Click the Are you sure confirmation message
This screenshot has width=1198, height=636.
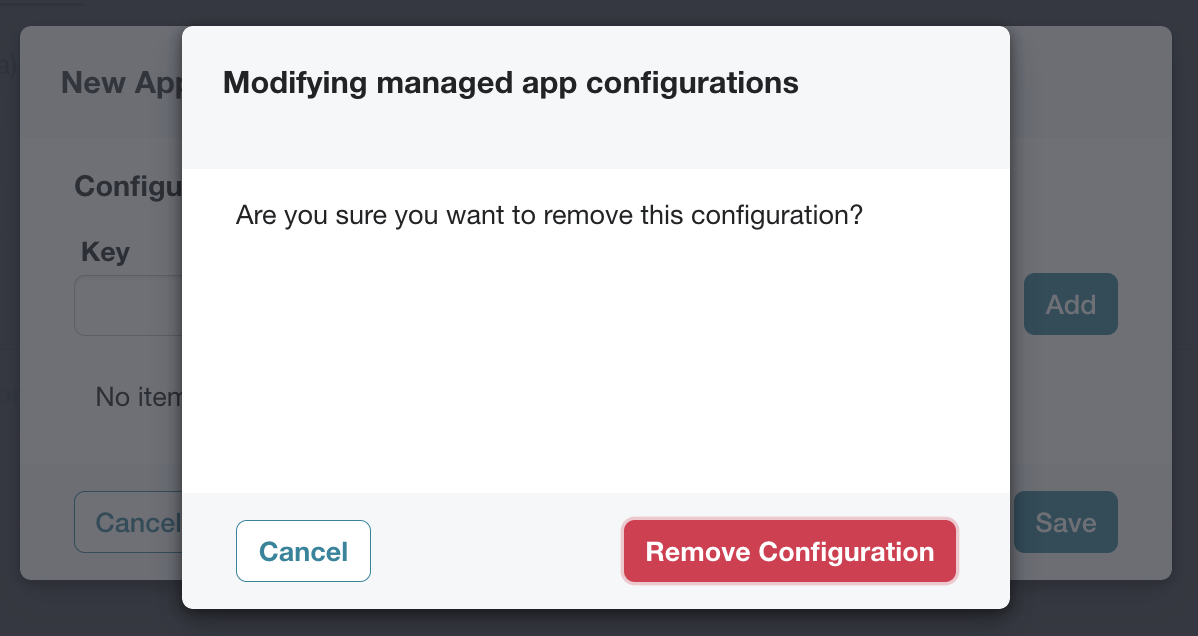coord(549,216)
